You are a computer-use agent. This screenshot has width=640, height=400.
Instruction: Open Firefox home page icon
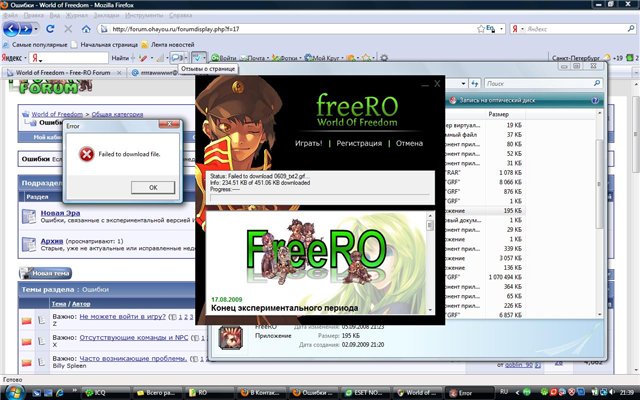(x=86, y=29)
